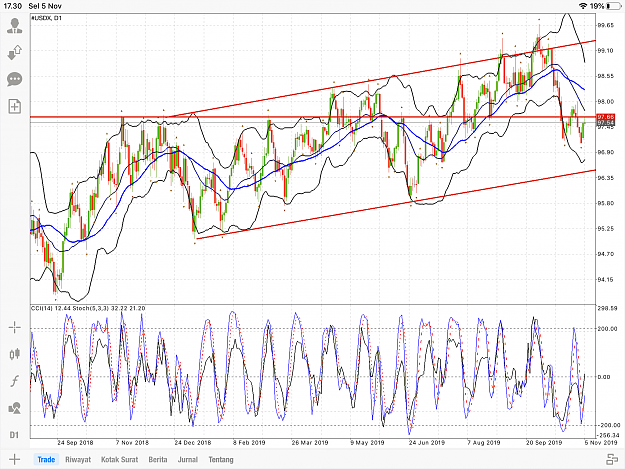The height and width of the screenshot is (469, 625).
Task: Open the drawing objects shapes icon
Action: point(15,408)
